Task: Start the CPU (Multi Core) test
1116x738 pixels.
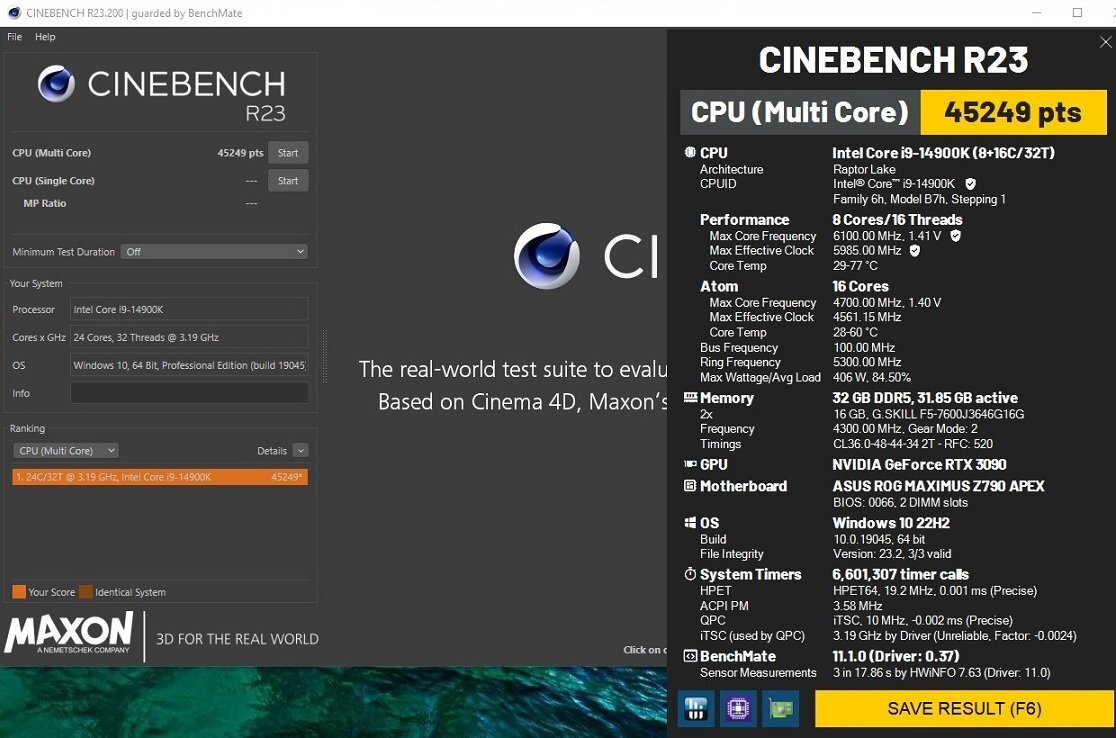Action: click(x=288, y=152)
